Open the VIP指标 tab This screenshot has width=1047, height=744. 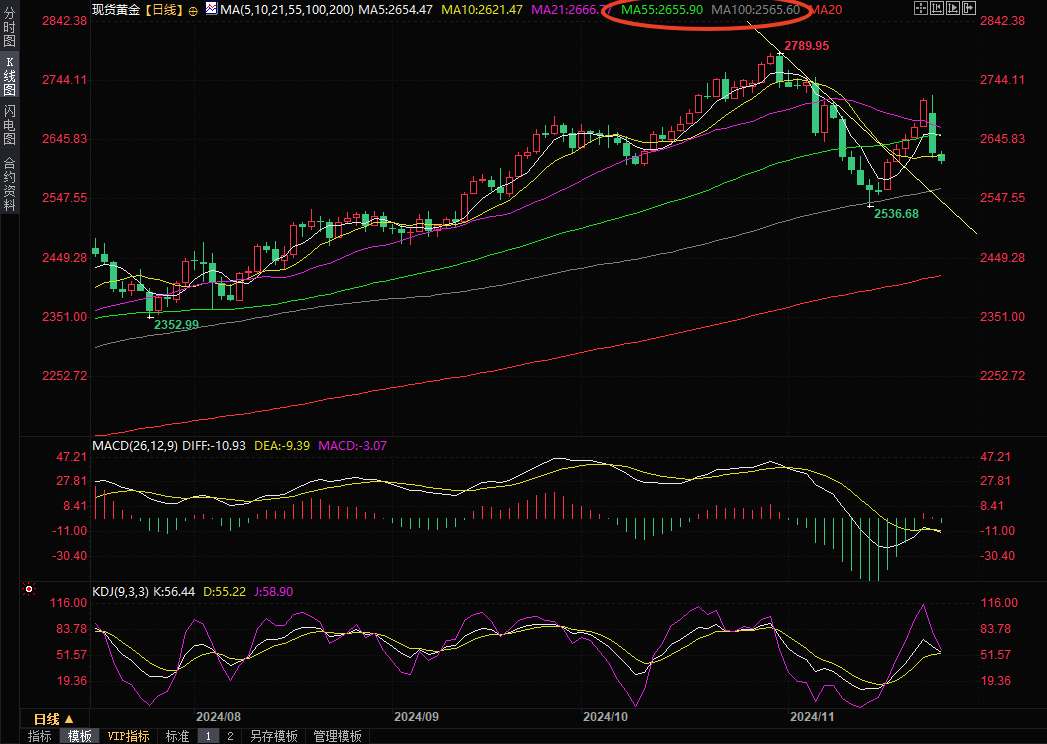pyautogui.click(x=128, y=736)
